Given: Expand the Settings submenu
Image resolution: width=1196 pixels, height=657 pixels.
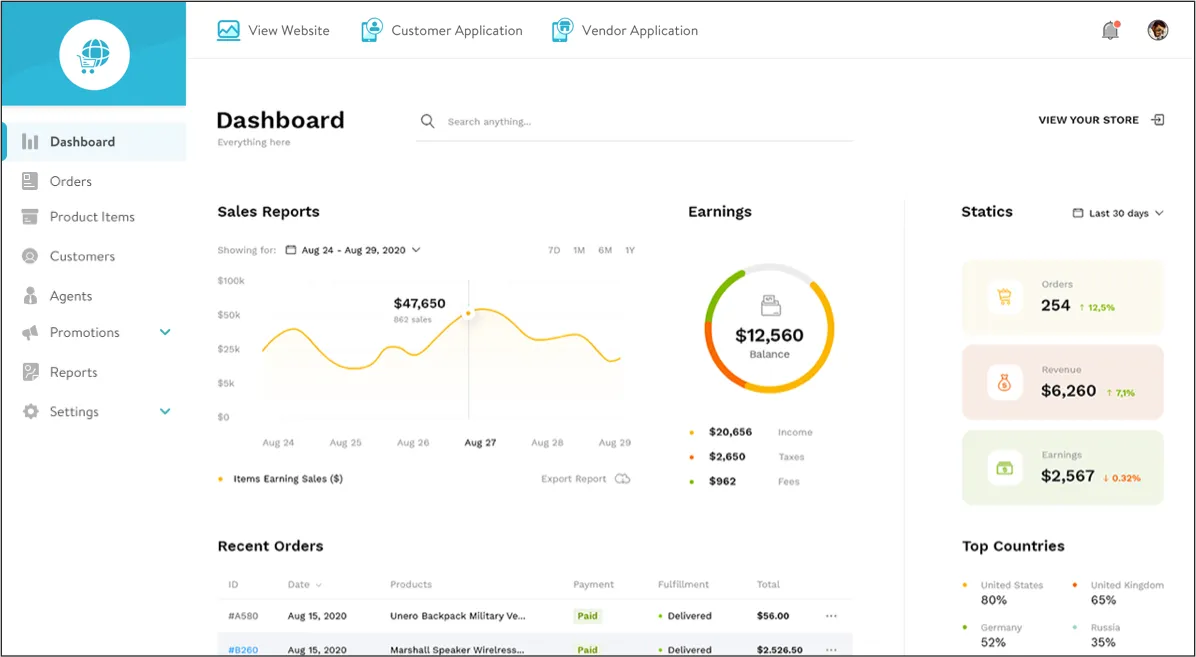Looking at the screenshot, I should 165,411.
